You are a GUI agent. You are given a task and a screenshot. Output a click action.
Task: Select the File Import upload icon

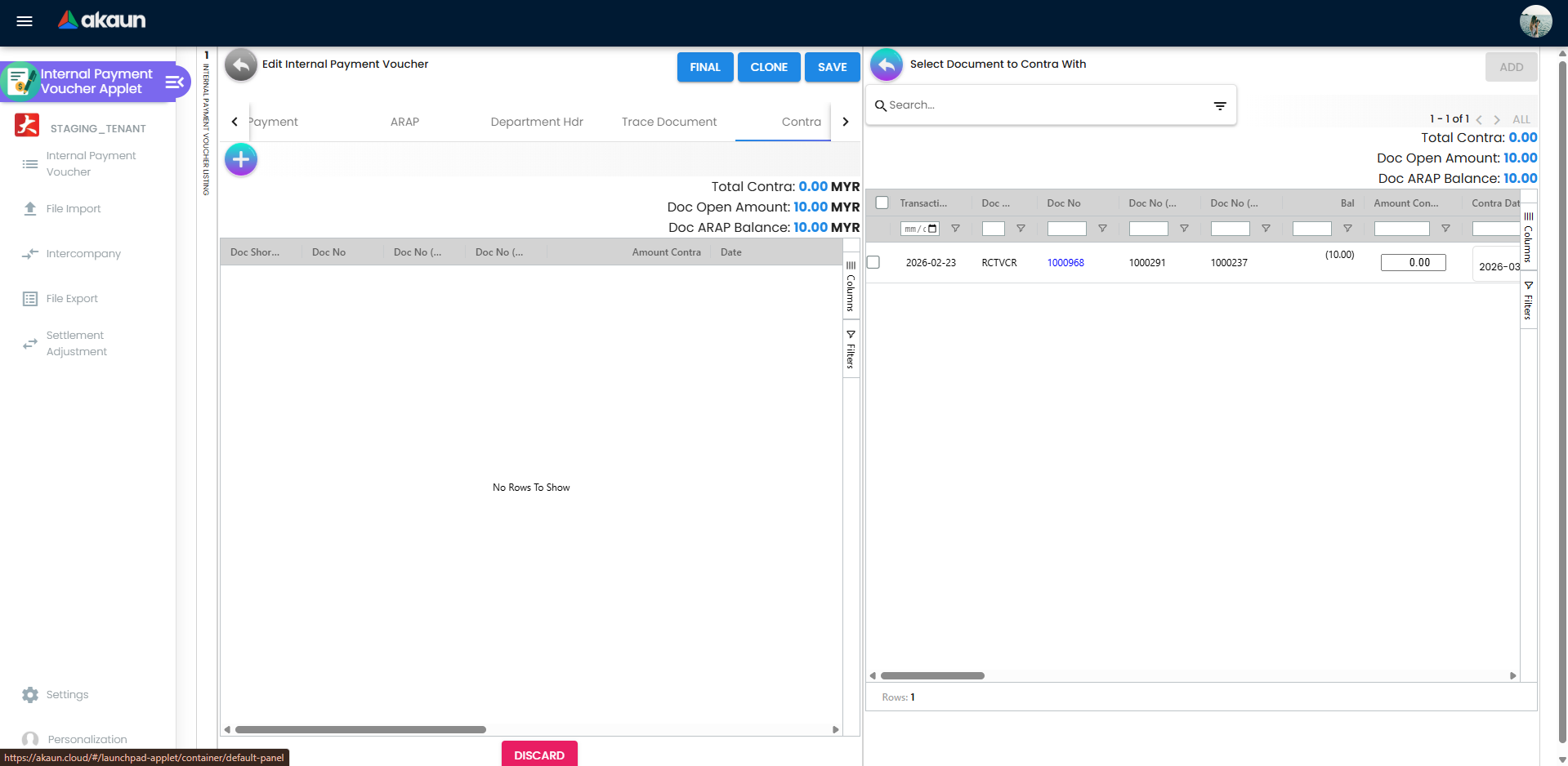pos(30,208)
